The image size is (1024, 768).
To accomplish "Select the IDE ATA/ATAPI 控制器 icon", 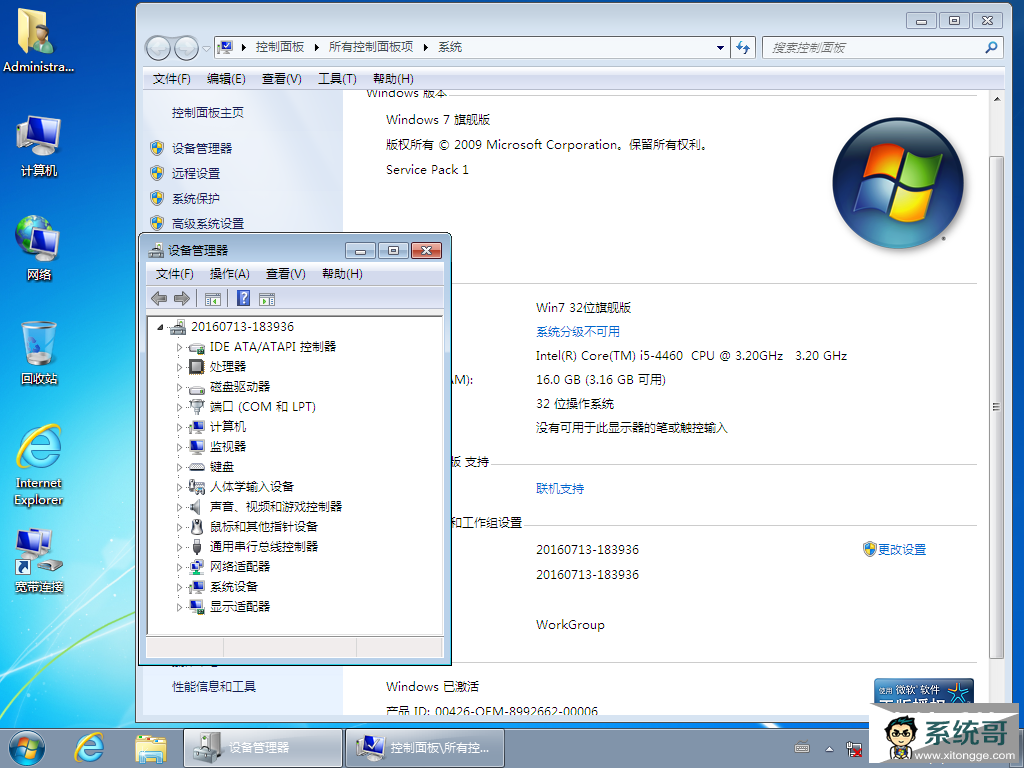I will click(x=197, y=347).
